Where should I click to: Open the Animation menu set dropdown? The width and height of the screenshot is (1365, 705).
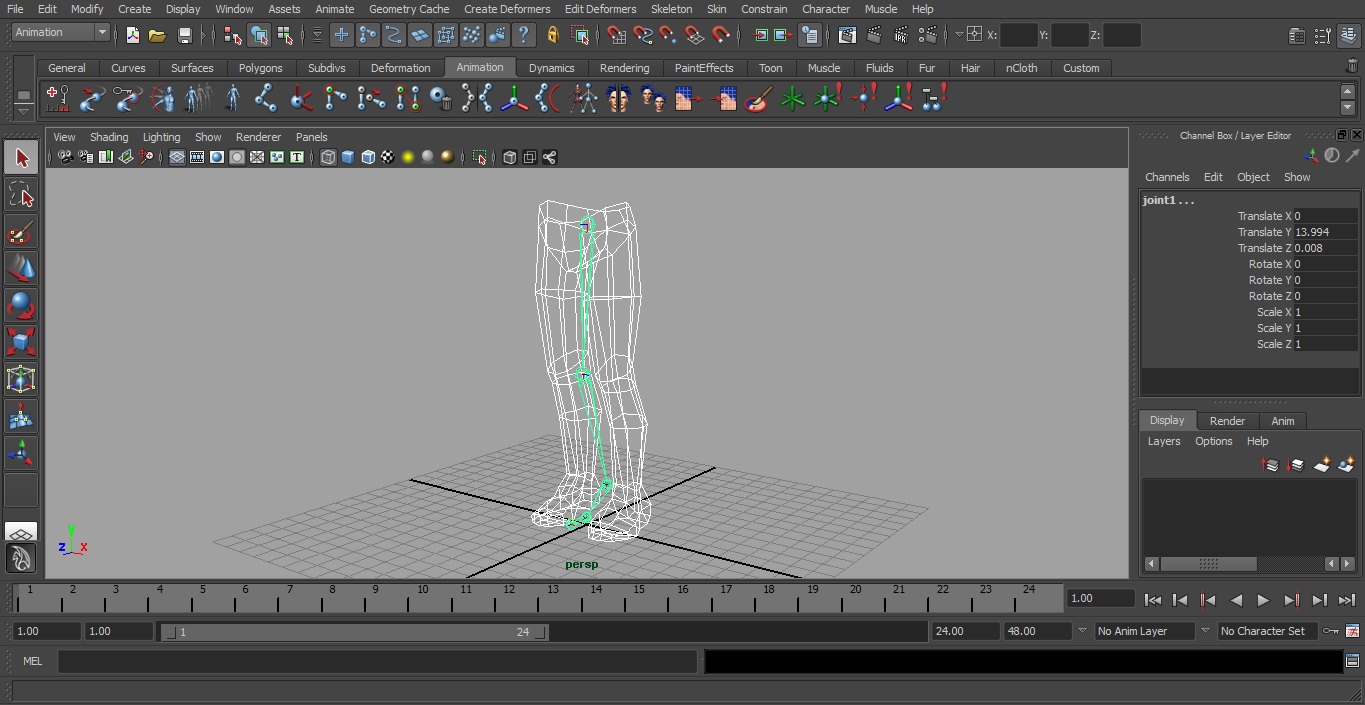60,33
